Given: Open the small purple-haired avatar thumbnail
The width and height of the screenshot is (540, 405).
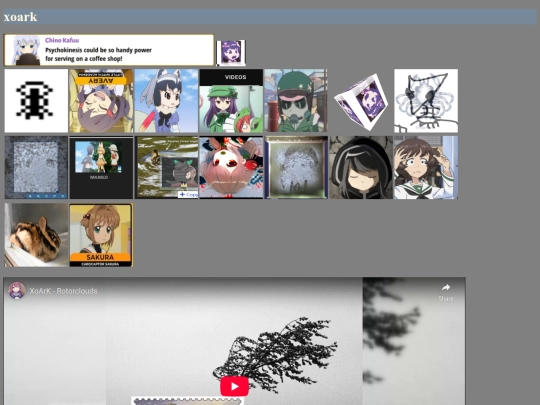Looking at the screenshot, I should pyautogui.click(x=231, y=52).
